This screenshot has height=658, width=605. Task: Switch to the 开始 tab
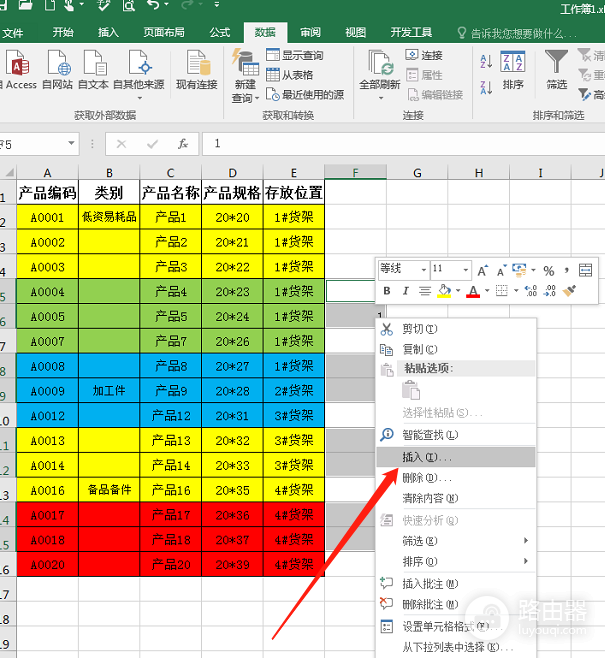click(63, 32)
